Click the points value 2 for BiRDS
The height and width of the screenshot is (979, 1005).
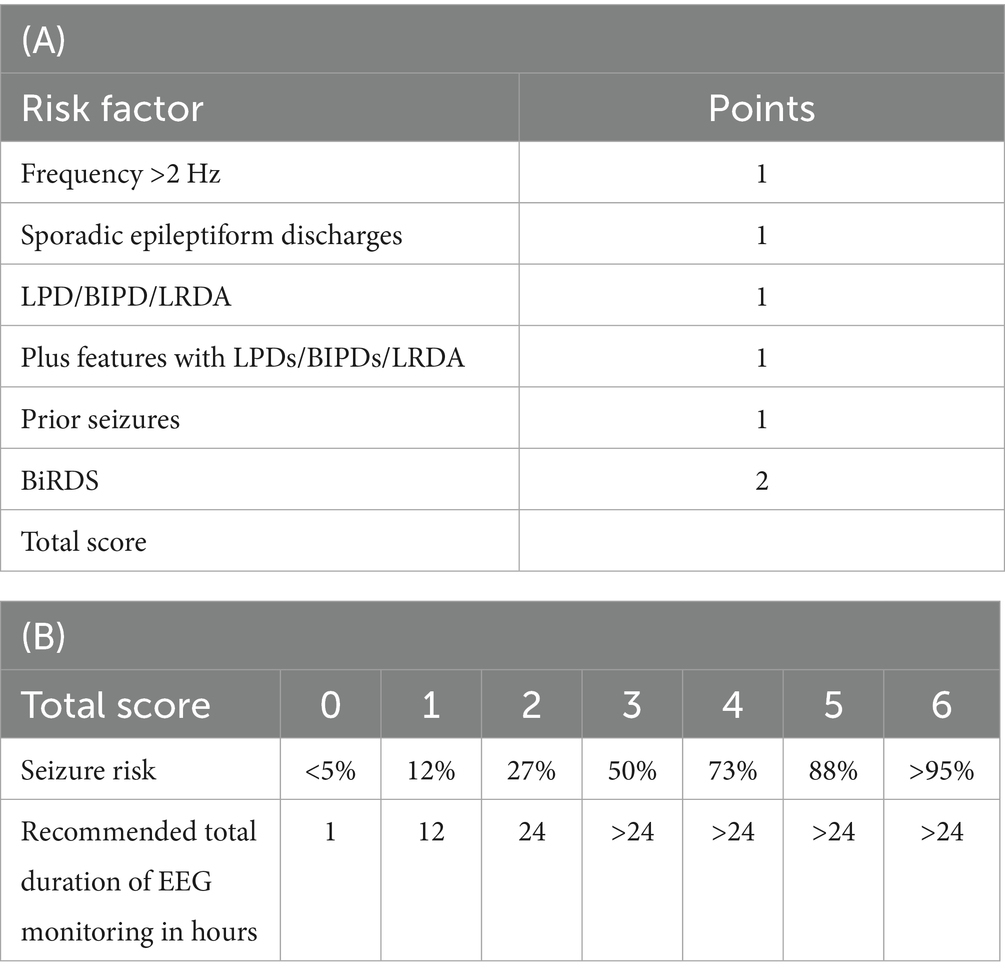tap(761, 481)
